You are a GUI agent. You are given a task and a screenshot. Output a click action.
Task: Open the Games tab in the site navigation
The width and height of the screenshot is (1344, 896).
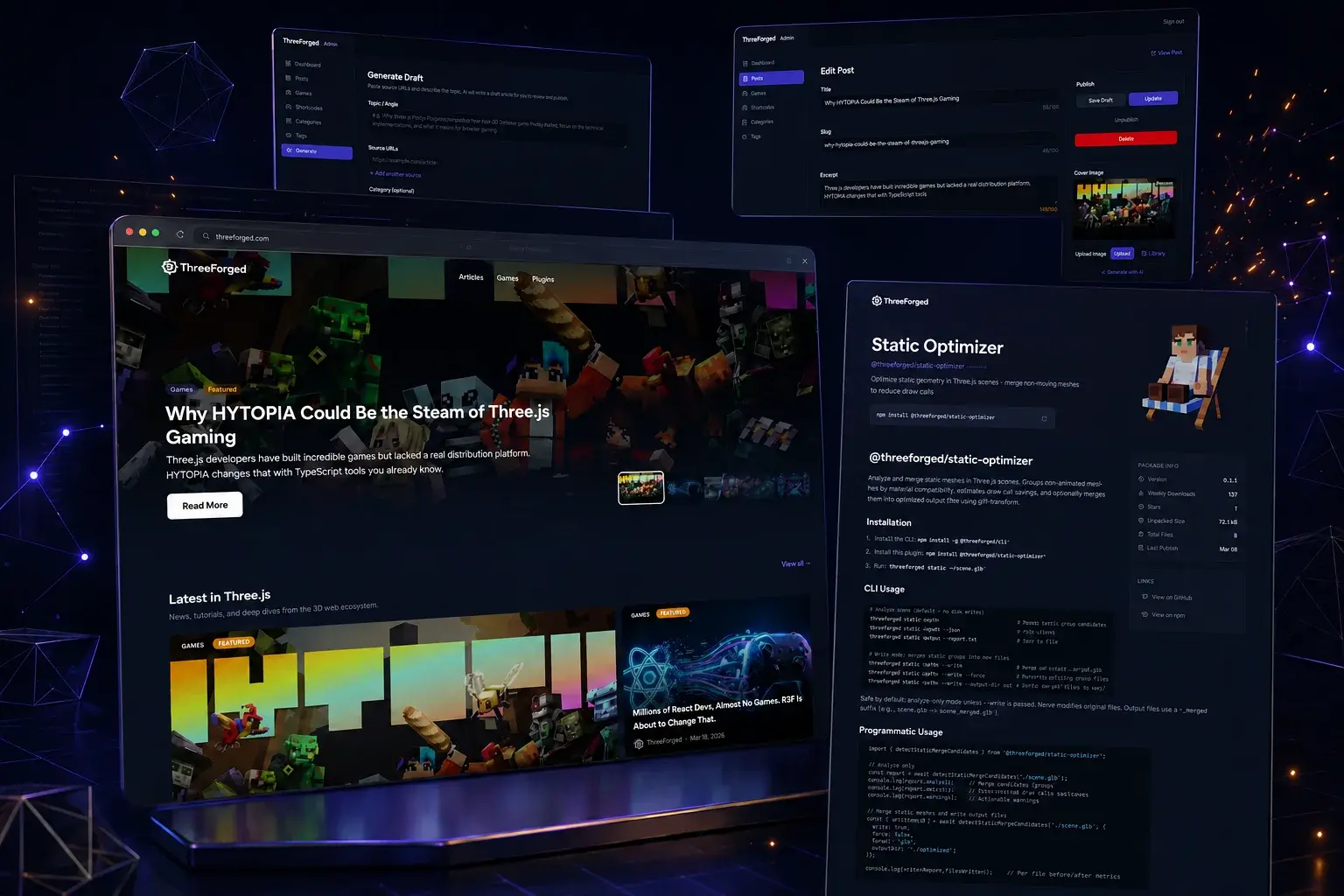[x=507, y=278]
